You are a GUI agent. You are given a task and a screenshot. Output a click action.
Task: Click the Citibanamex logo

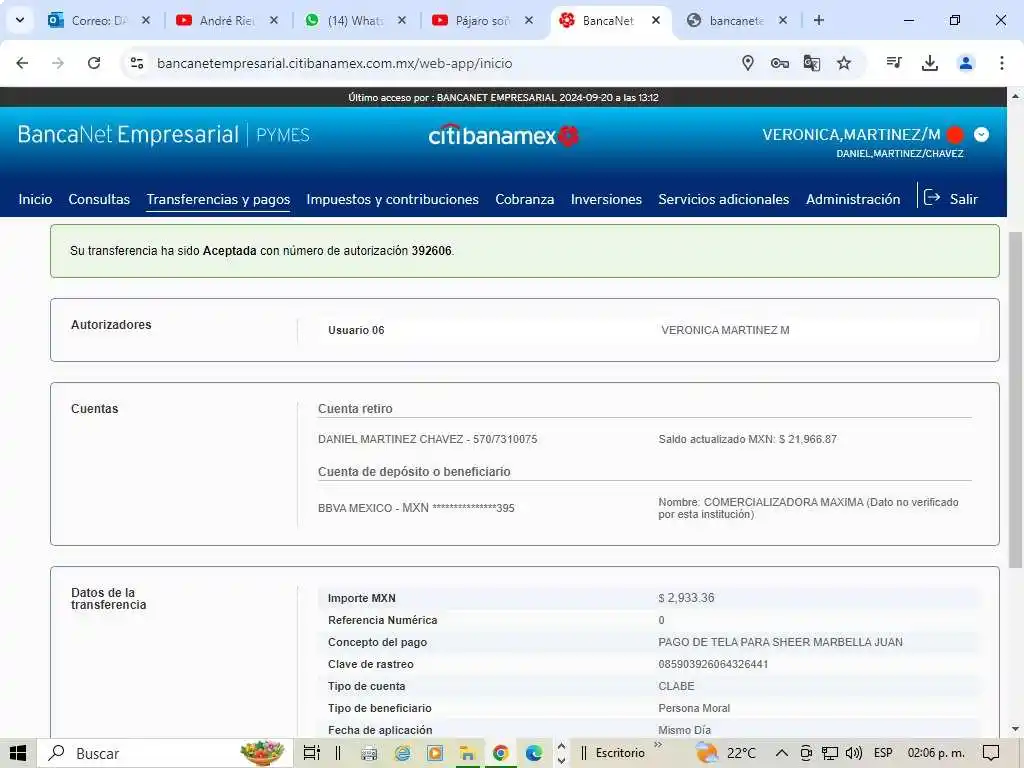(x=504, y=135)
